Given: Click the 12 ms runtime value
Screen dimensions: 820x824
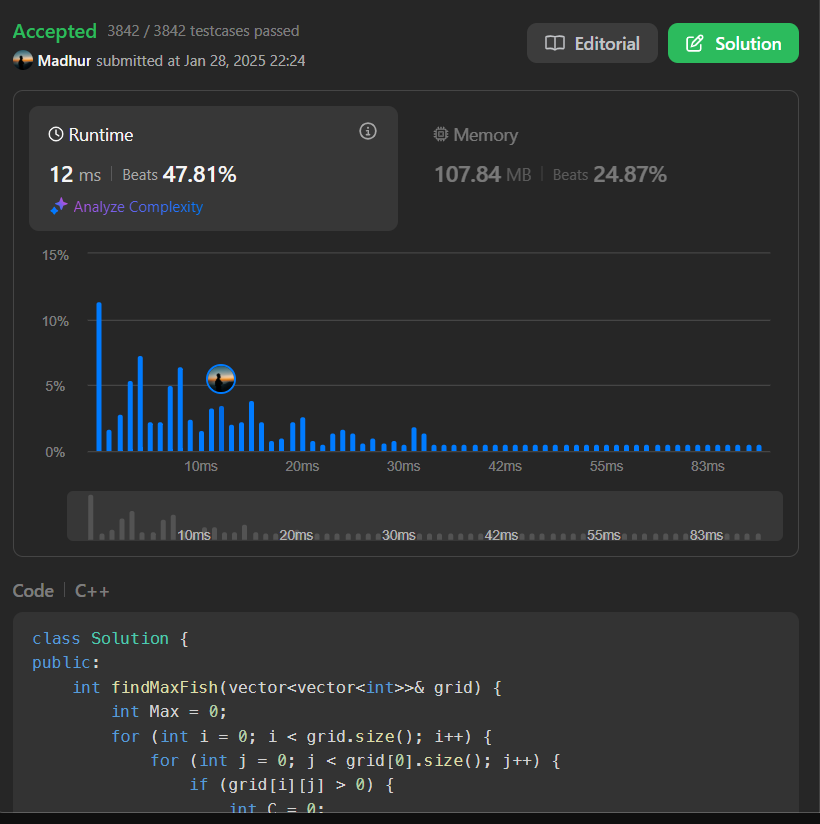Looking at the screenshot, I should pos(75,174).
